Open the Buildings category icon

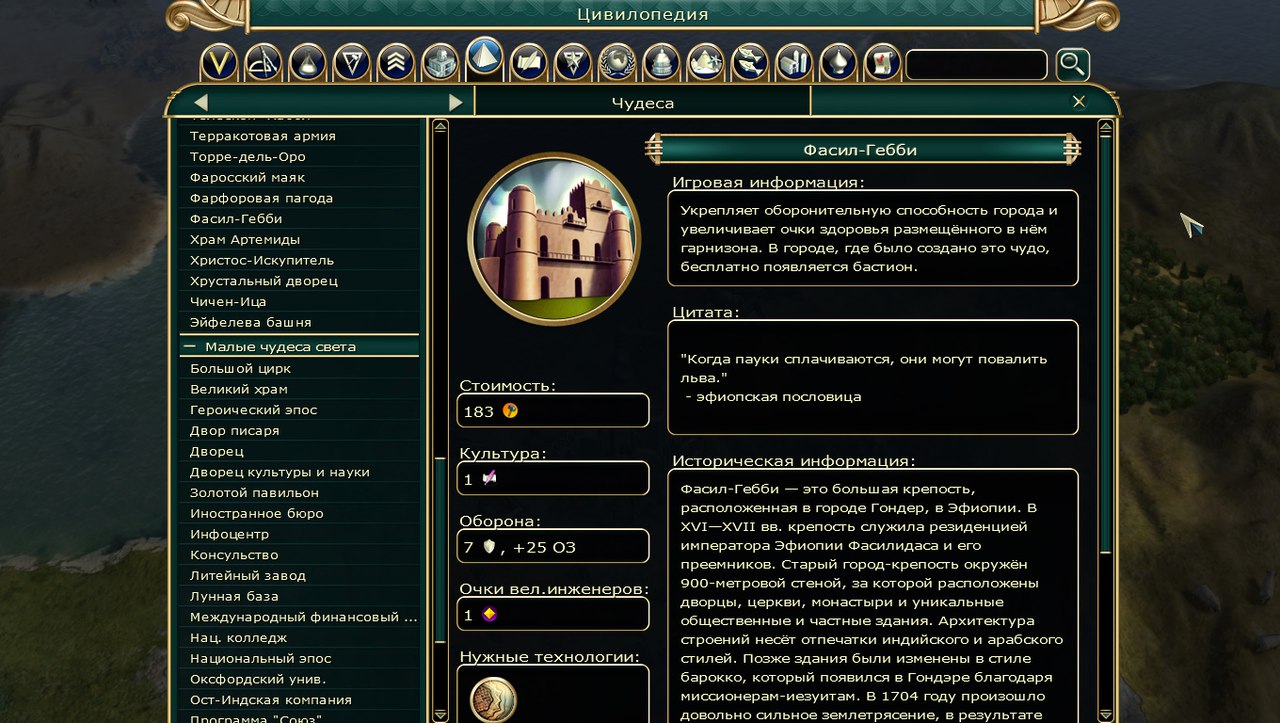click(440, 63)
